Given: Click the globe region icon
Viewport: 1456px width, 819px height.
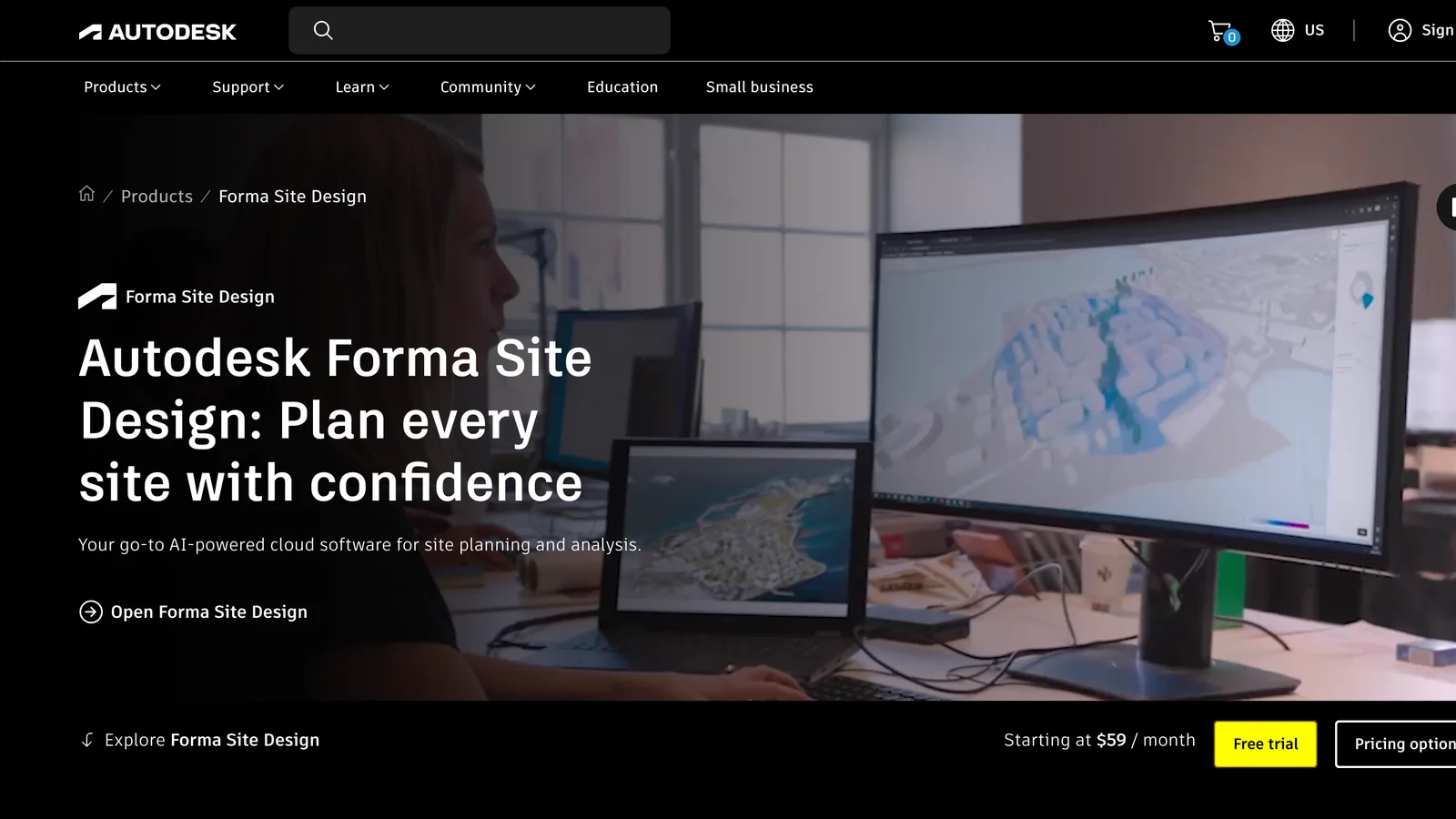Looking at the screenshot, I should (x=1282, y=30).
